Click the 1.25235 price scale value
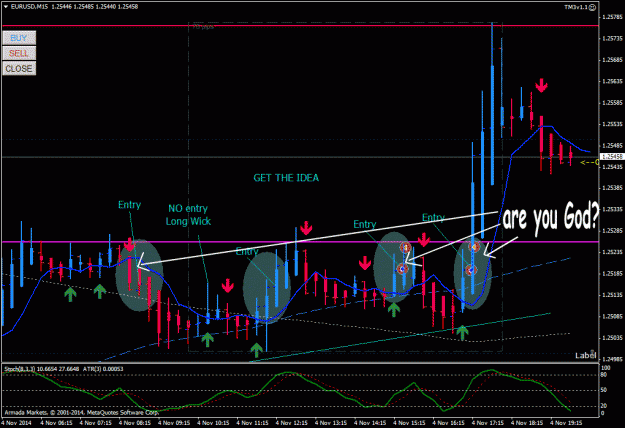The image size is (625, 428). [612, 252]
